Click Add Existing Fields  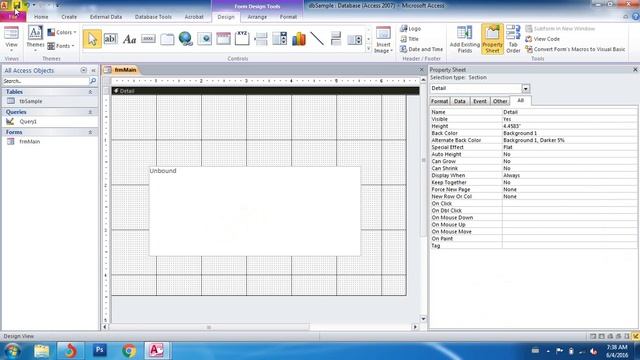pos(464,39)
